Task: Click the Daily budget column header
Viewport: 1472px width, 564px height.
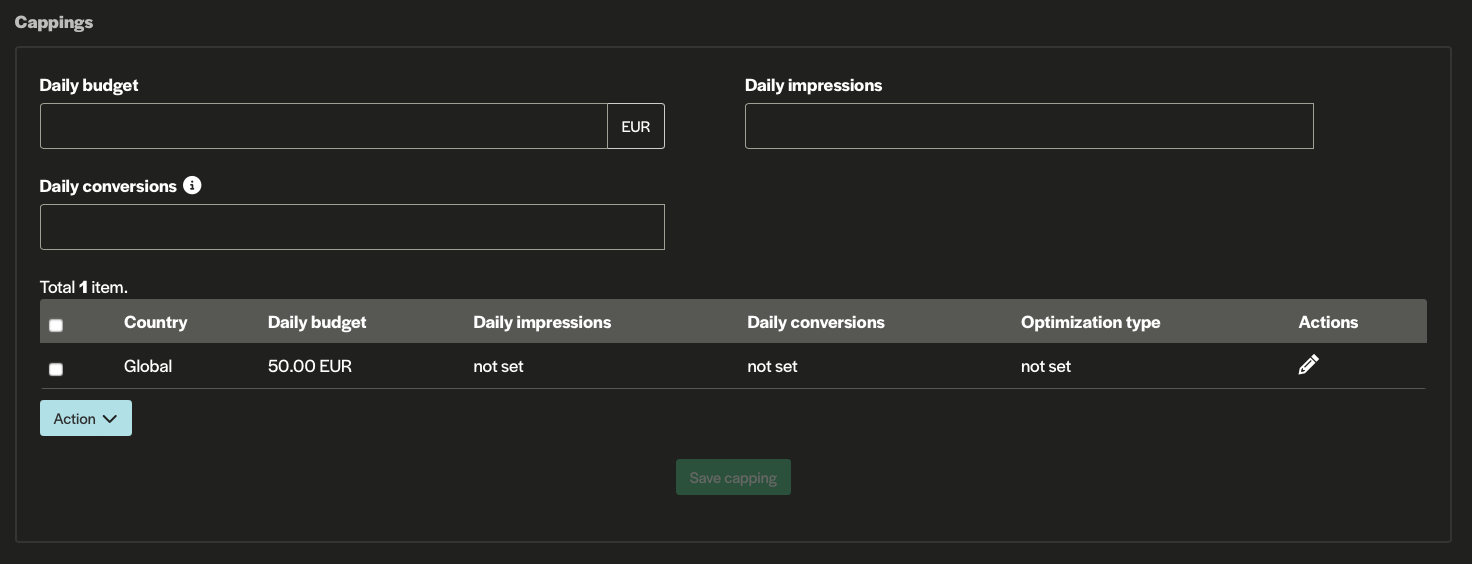Action: [x=317, y=322]
